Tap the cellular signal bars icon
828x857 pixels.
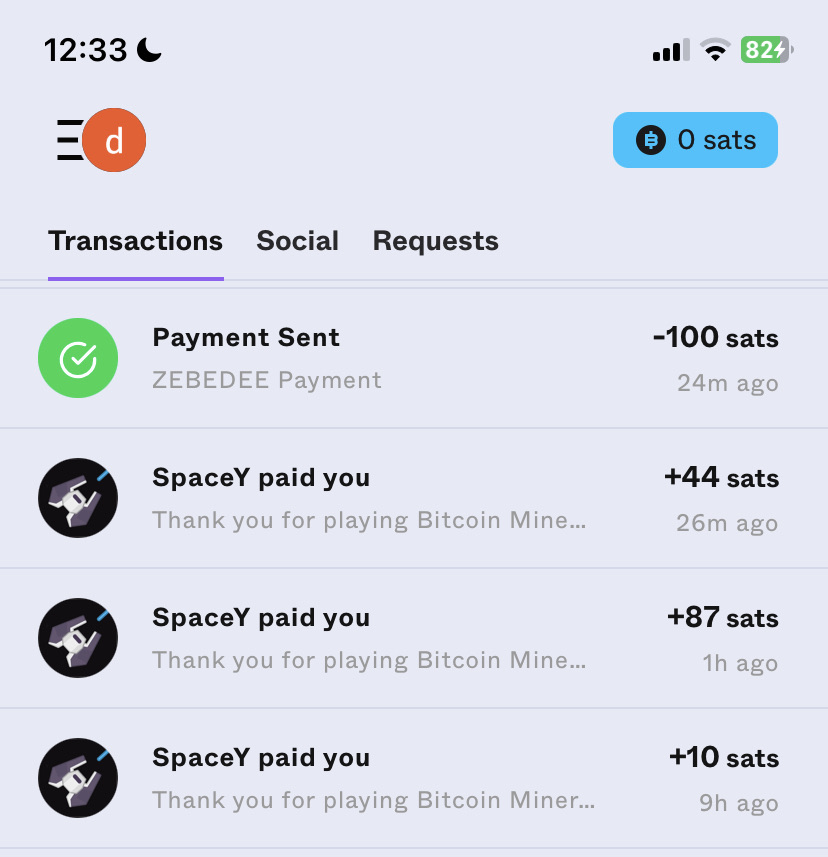671,50
